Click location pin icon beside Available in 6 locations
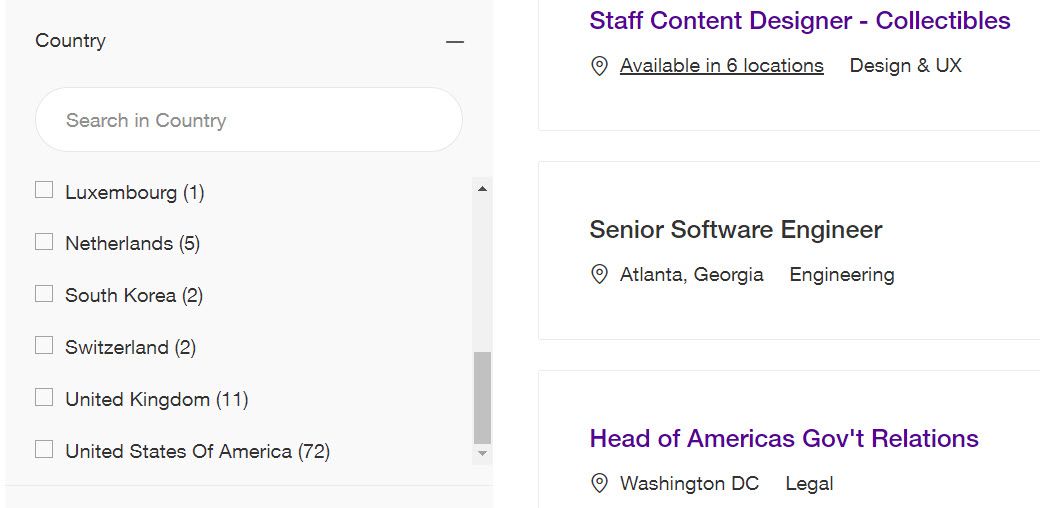Image resolution: width=1040 pixels, height=508 pixels. [599, 66]
